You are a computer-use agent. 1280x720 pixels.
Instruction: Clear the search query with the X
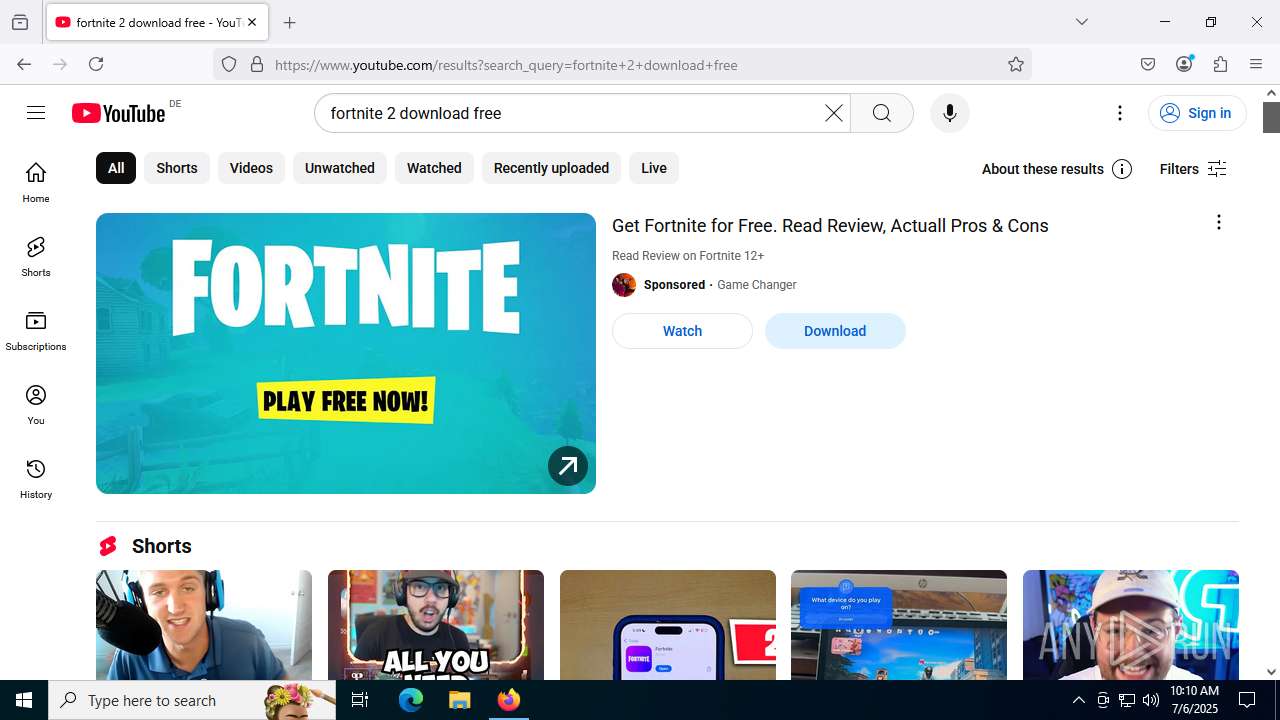click(x=833, y=113)
